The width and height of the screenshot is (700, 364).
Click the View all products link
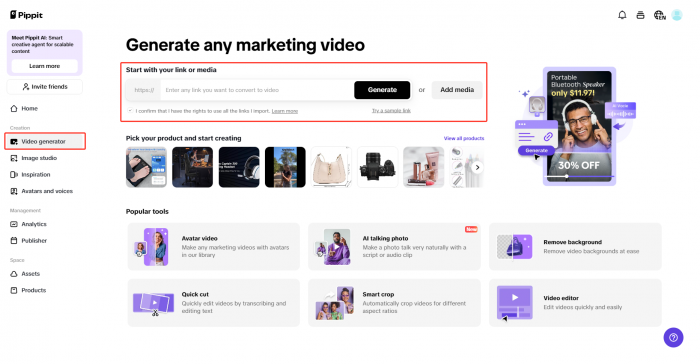pyautogui.click(x=464, y=138)
